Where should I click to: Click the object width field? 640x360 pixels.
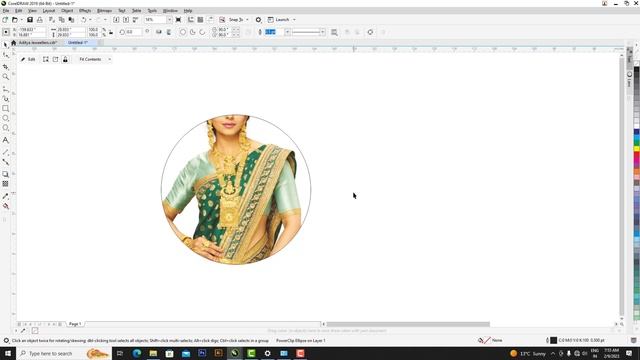click(x=71, y=29)
